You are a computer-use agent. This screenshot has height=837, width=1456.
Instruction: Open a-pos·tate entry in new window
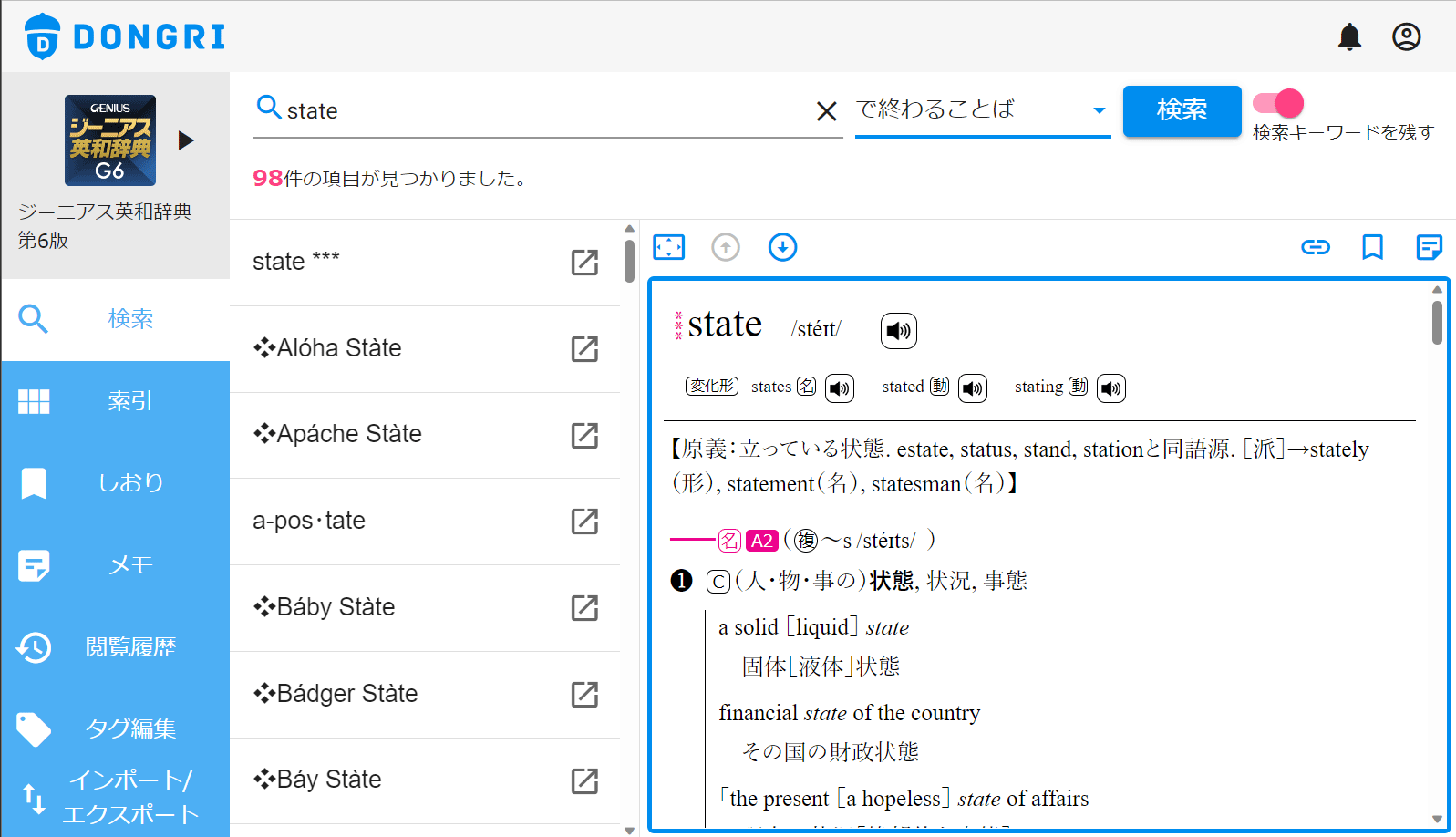click(584, 522)
